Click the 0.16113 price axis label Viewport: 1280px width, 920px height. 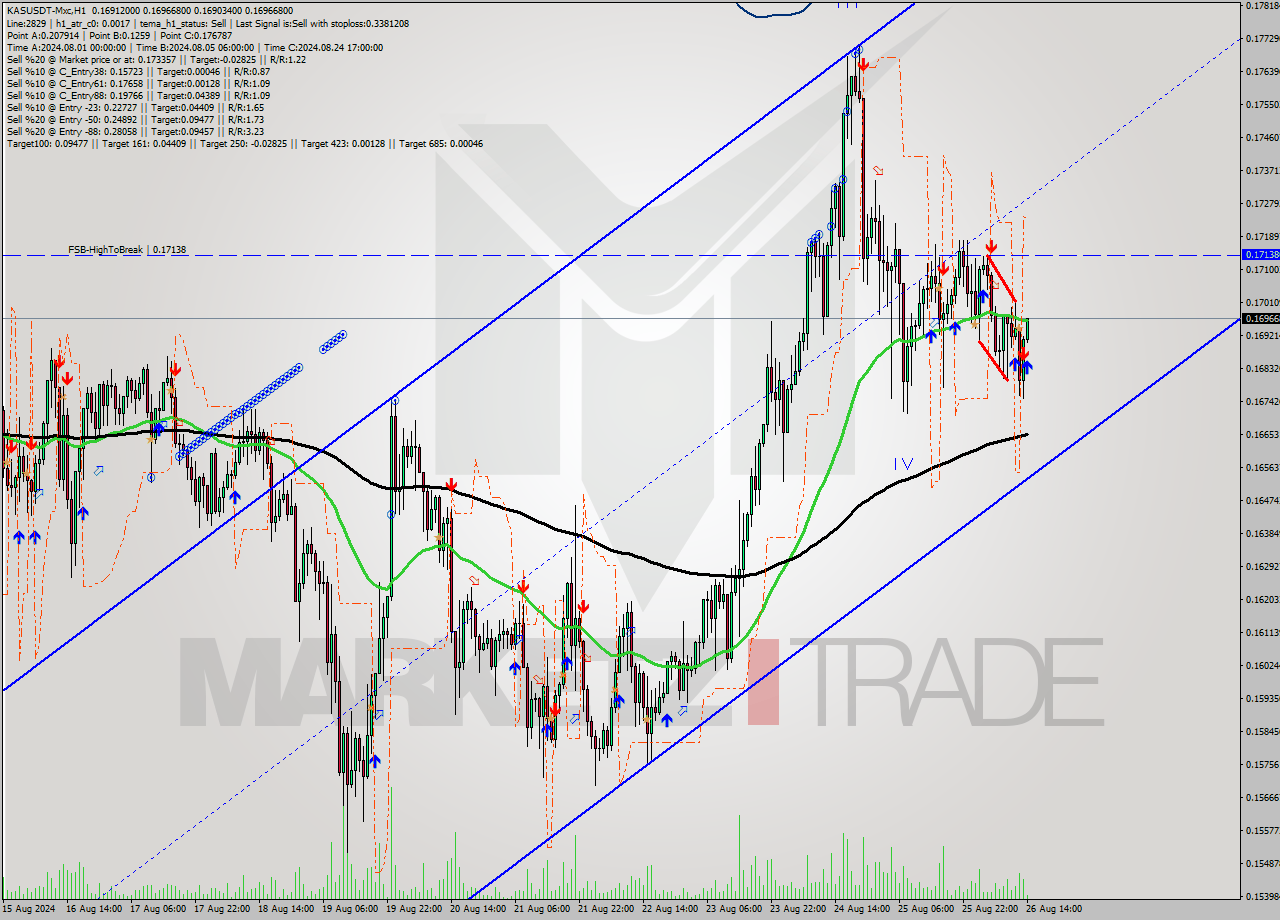1263,633
